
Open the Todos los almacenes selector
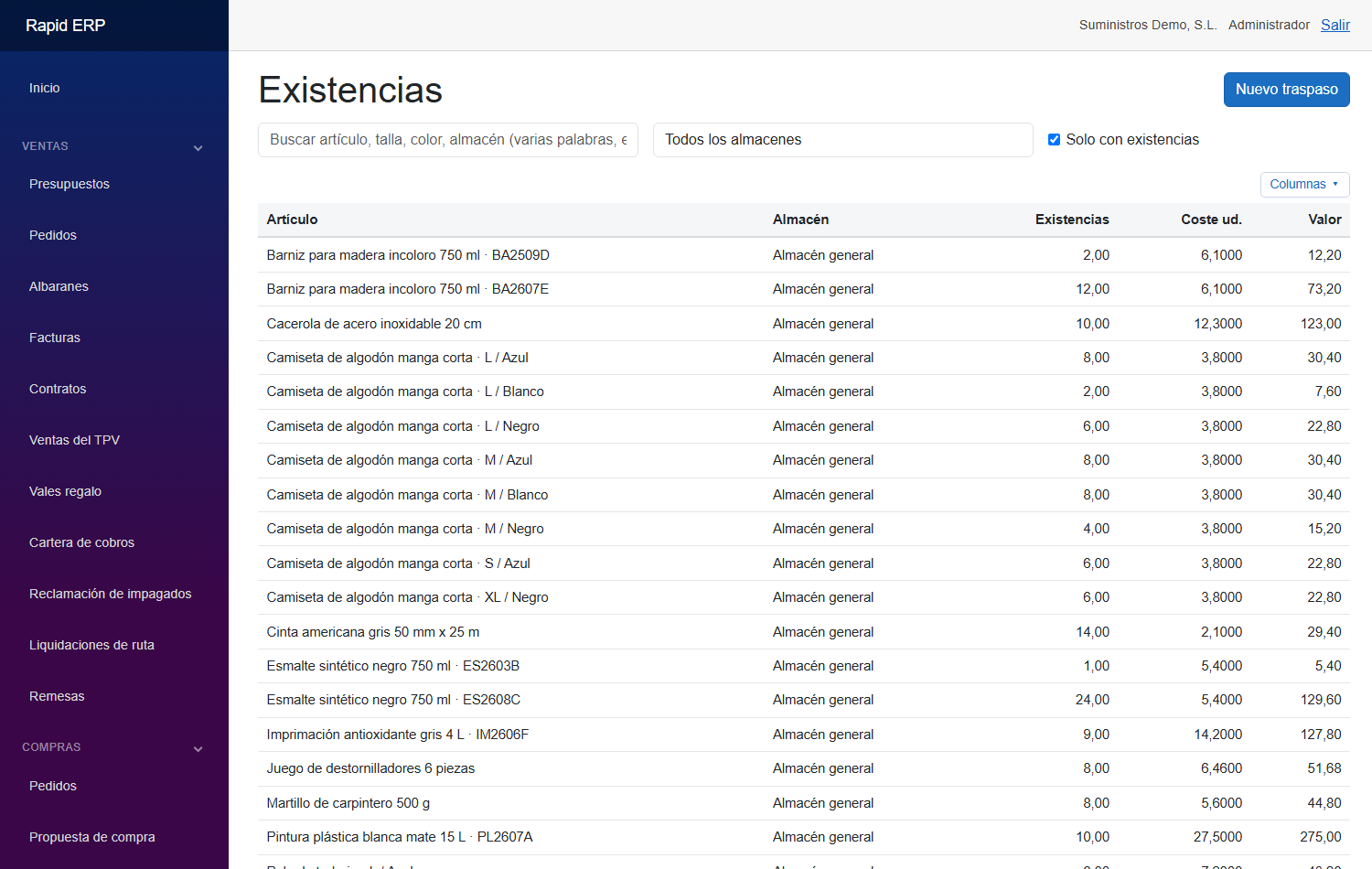[842, 140]
